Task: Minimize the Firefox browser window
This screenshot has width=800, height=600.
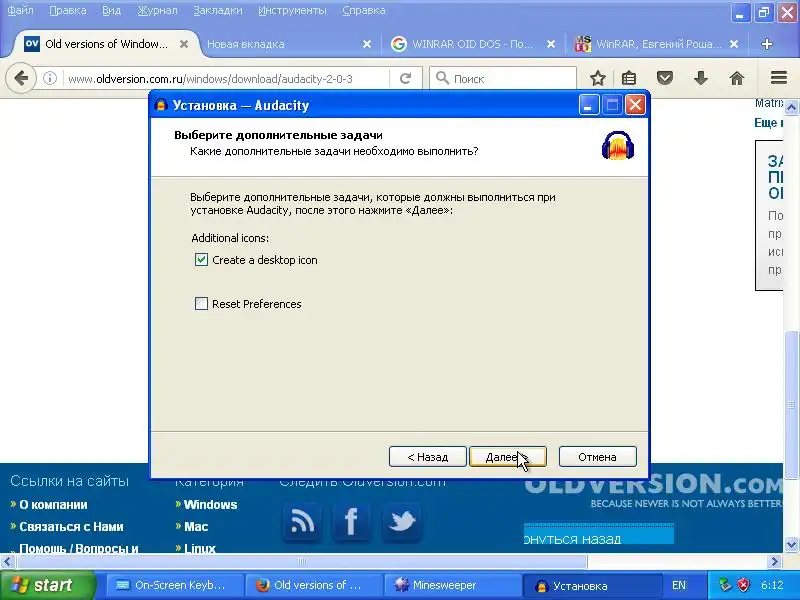Action: click(x=740, y=13)
